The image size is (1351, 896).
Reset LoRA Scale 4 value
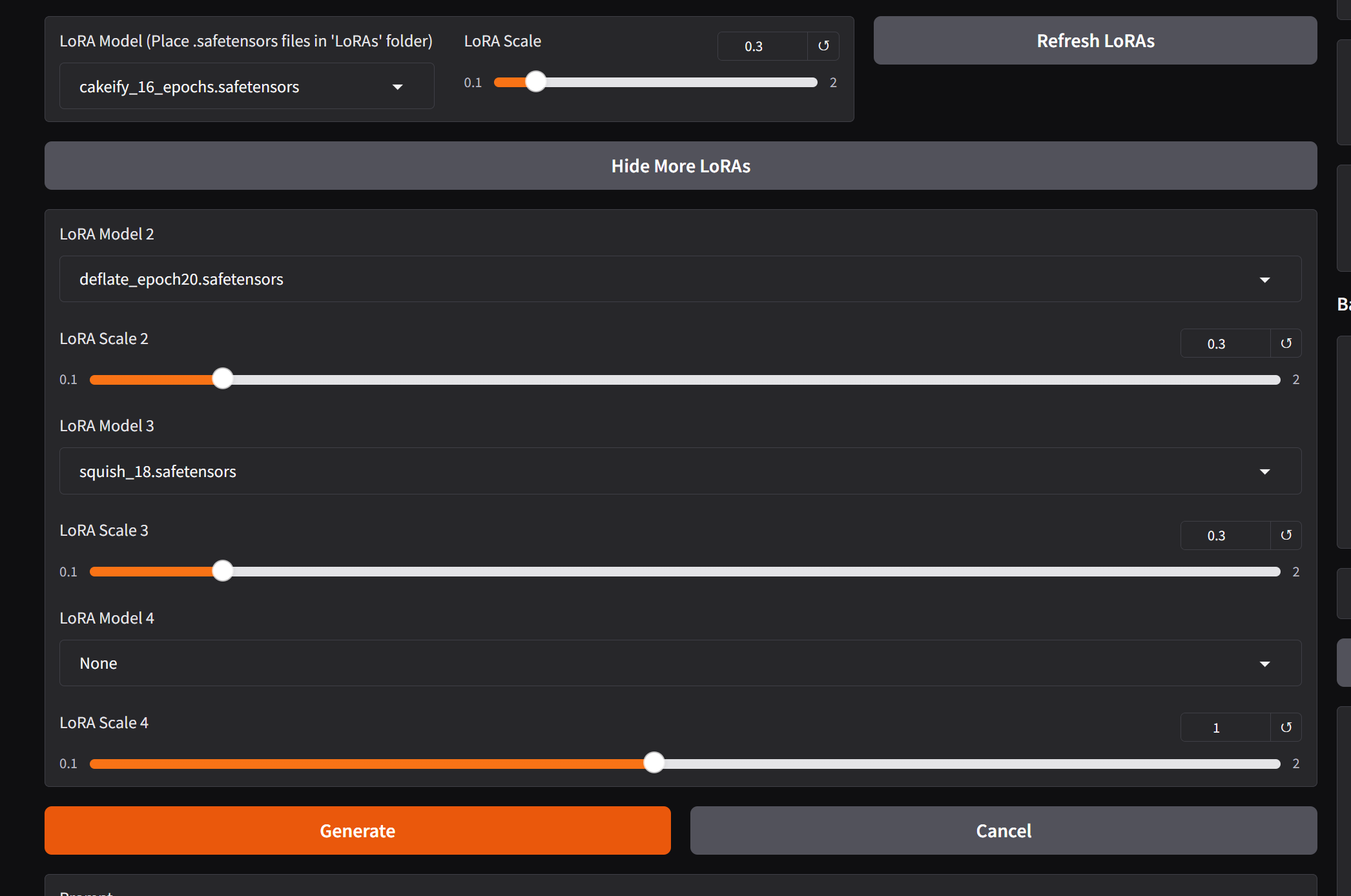pos(1286,728)
